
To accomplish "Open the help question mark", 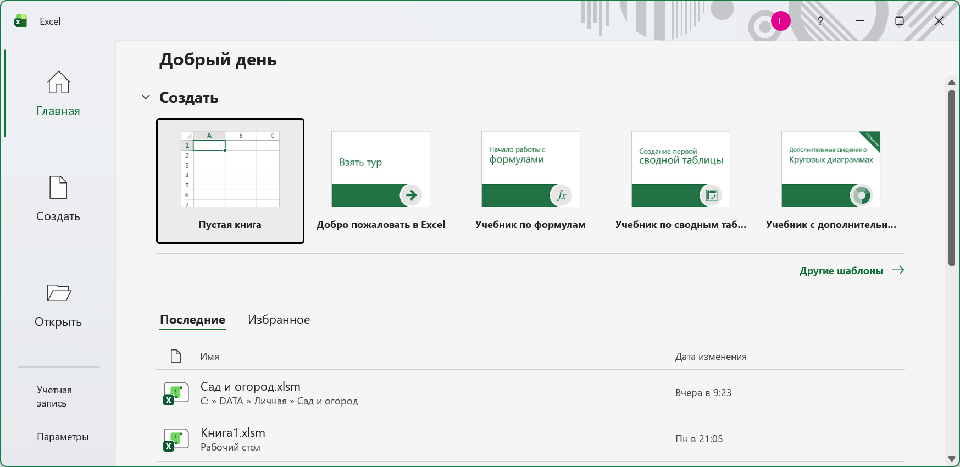I will point(820,21).
